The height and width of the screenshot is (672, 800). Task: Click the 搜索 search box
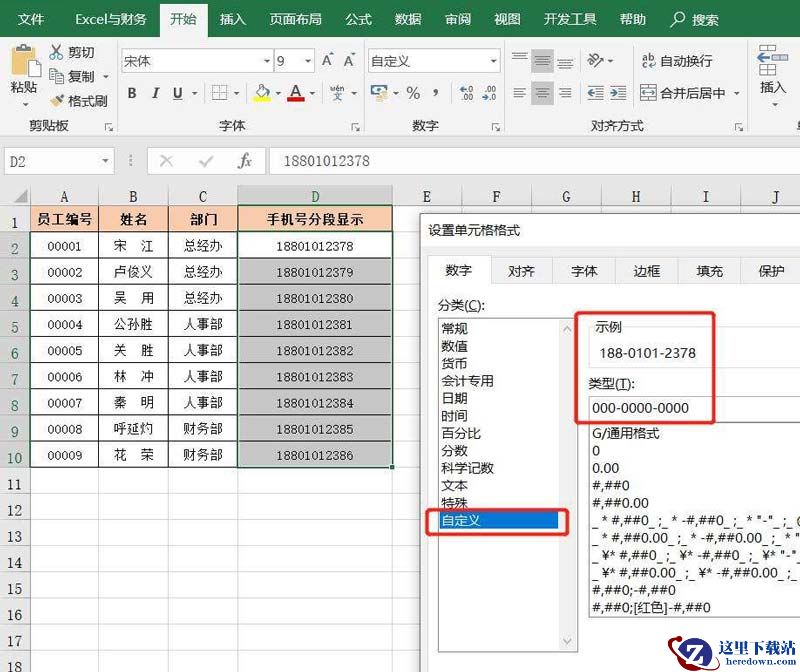tap(694, 19)
